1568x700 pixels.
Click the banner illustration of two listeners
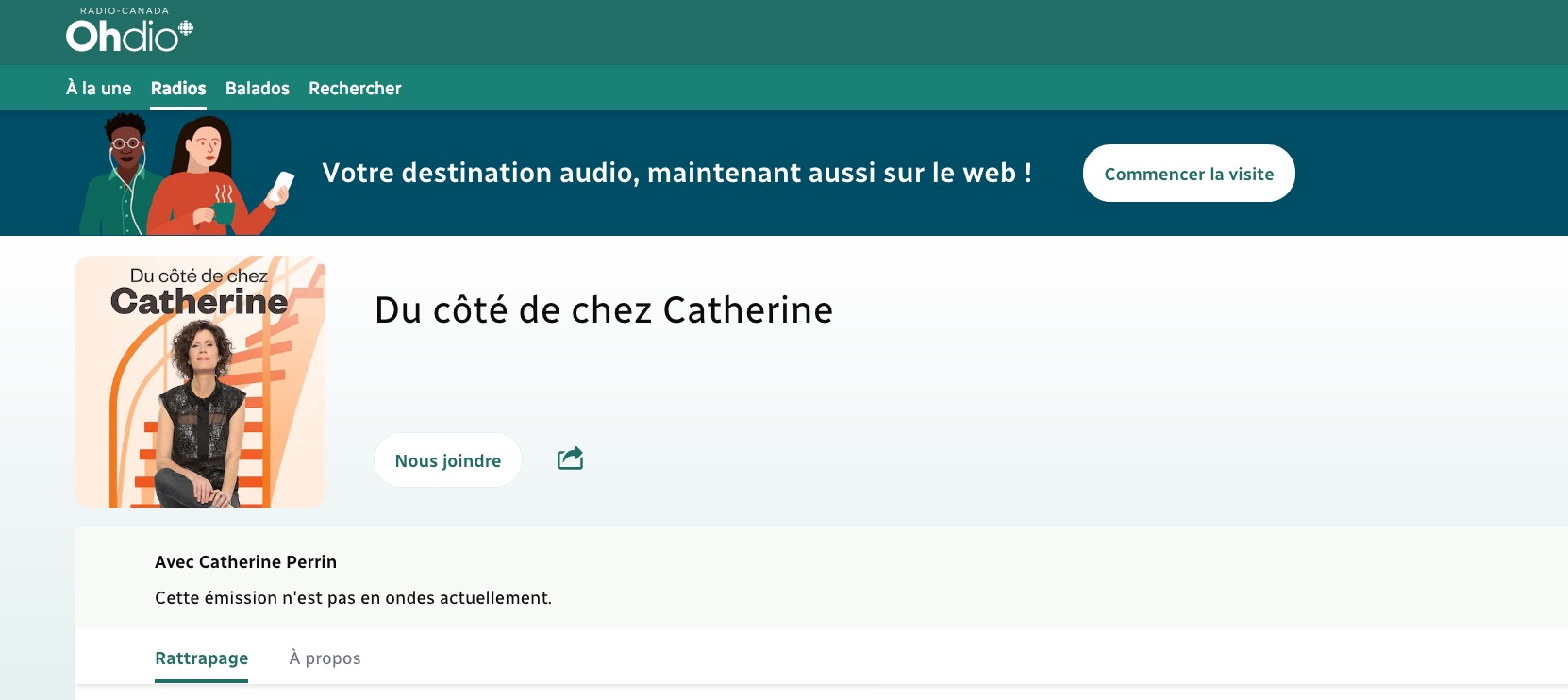187,175
